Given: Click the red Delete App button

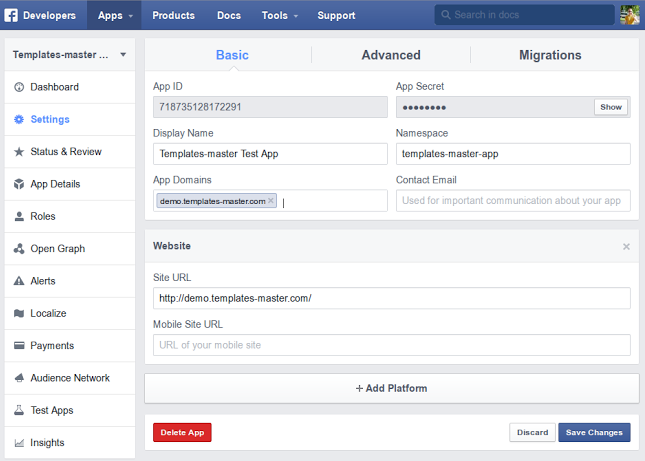Looking at the screenshot, I should tap(182, 432).
